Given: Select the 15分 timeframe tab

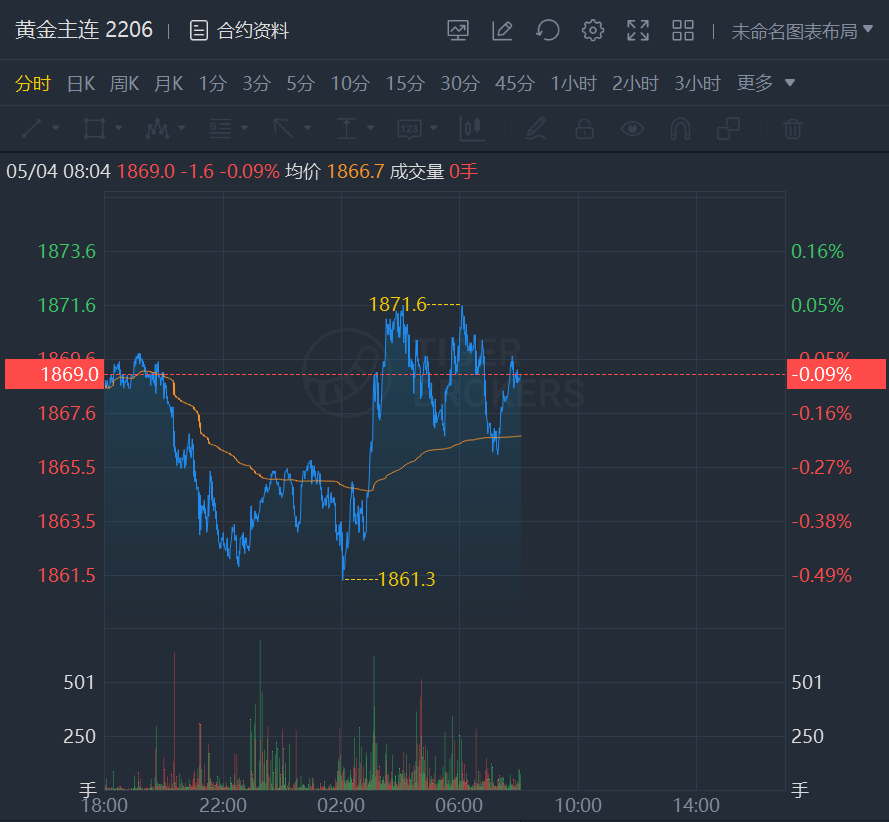Looking at the screenshot, I should (405, 83).
